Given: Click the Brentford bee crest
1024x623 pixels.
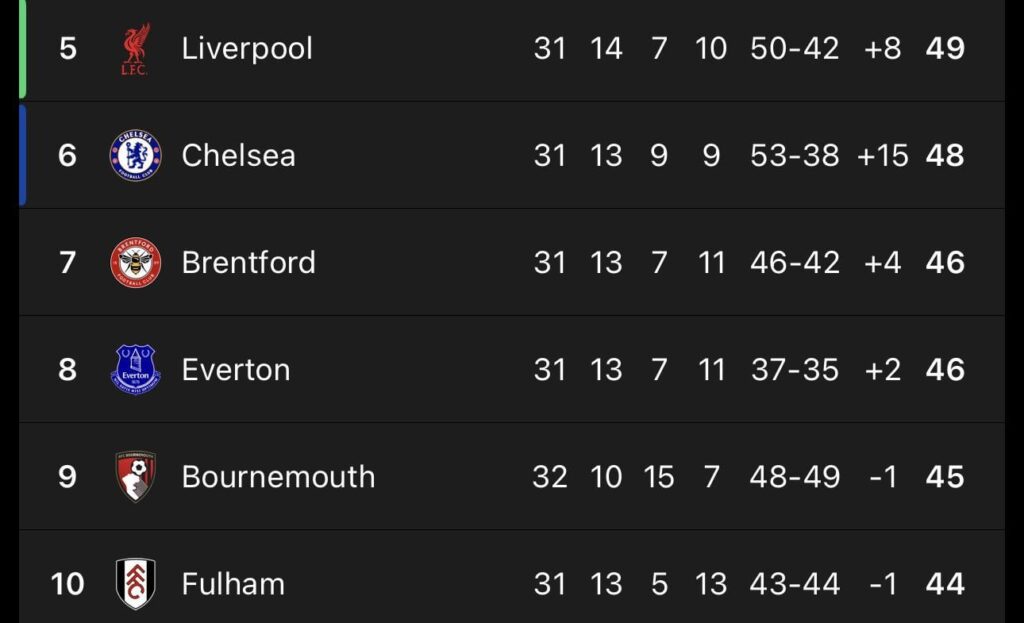Looking at the screenshot, I should click(135, 263).
